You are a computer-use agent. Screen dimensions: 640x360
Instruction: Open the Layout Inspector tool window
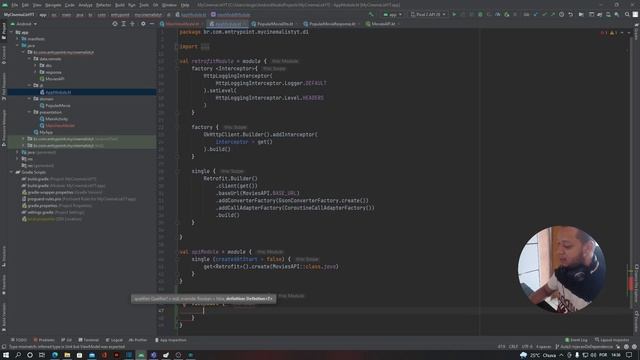tap(612, 340)
